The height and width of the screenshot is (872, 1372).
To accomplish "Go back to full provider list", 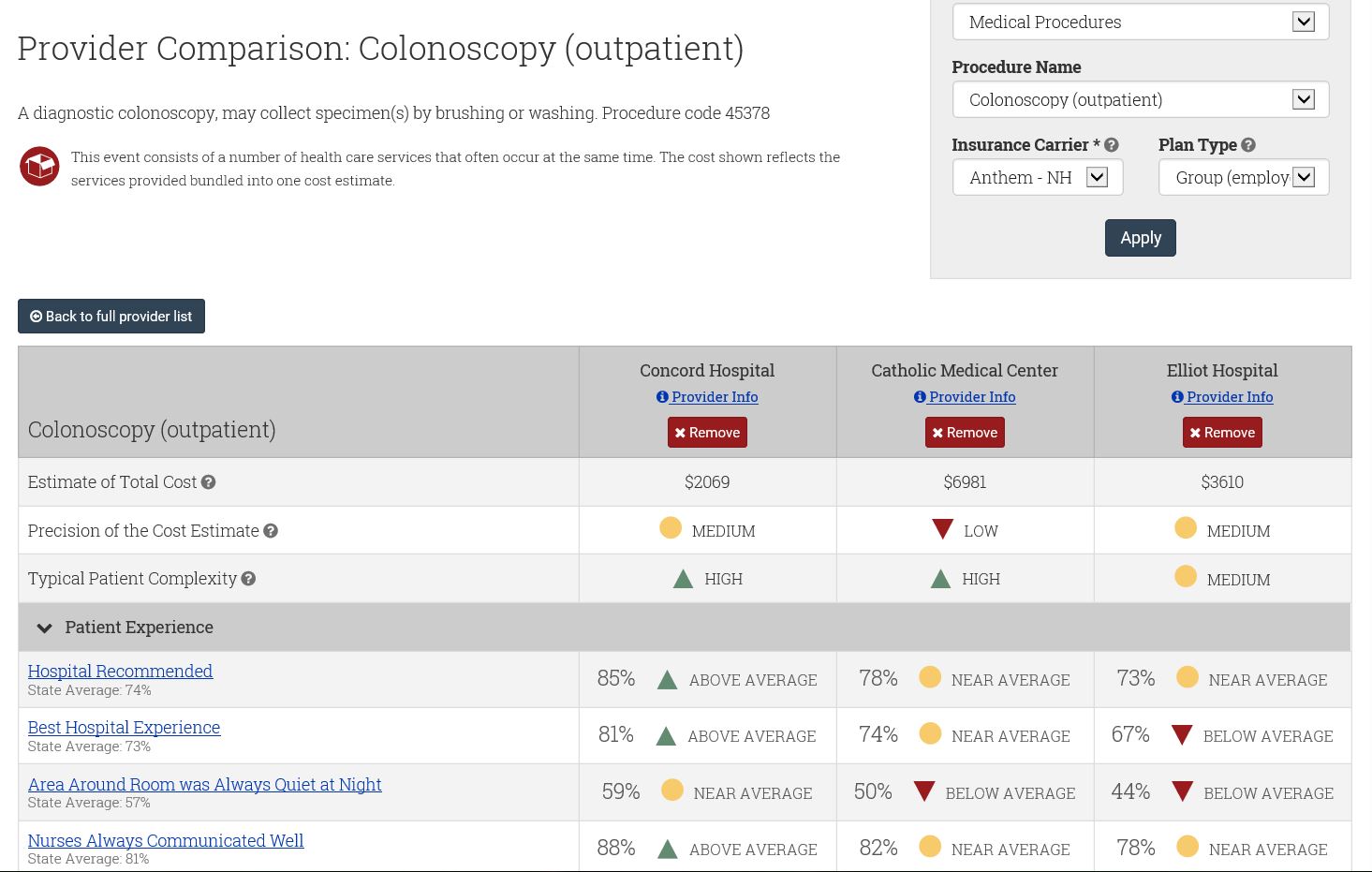I will click(111, 317).
